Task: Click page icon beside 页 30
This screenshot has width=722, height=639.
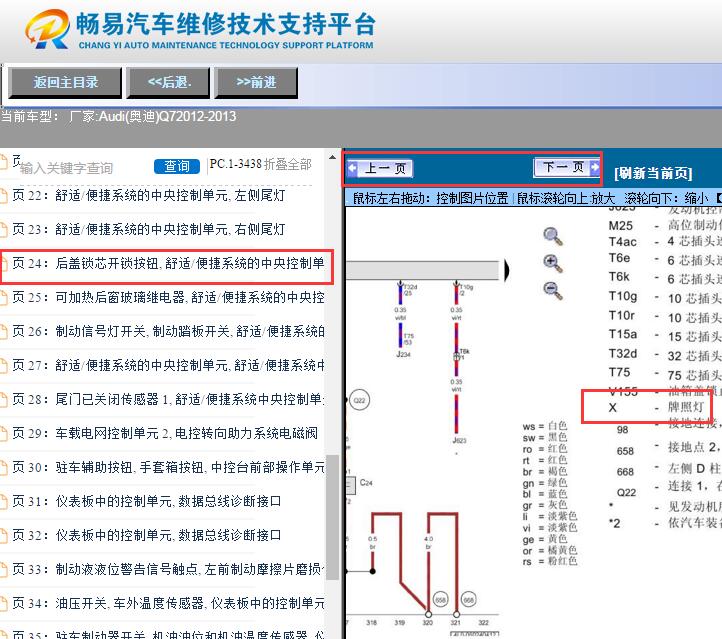Action: point(4,468)
